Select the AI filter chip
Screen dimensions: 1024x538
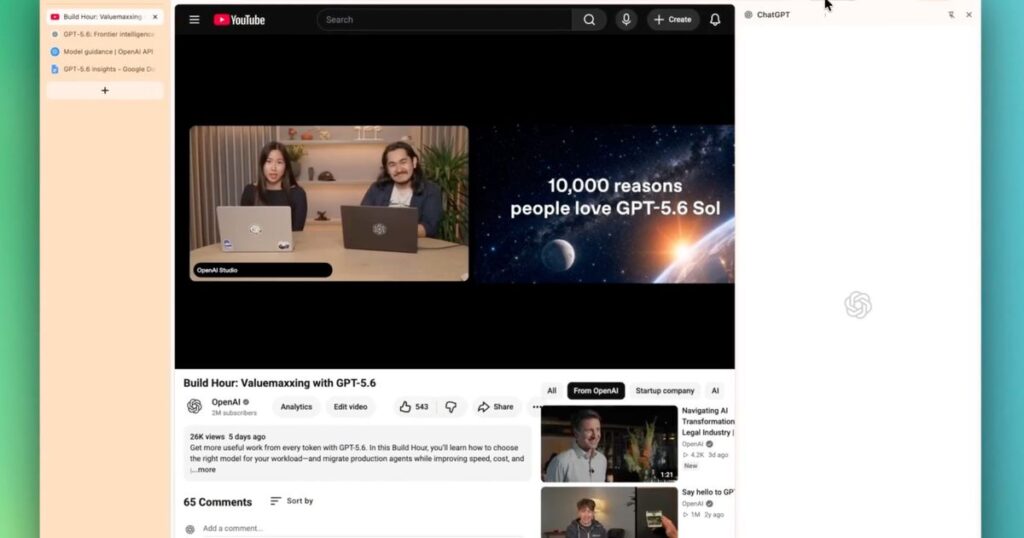click(x=715, y=390)
